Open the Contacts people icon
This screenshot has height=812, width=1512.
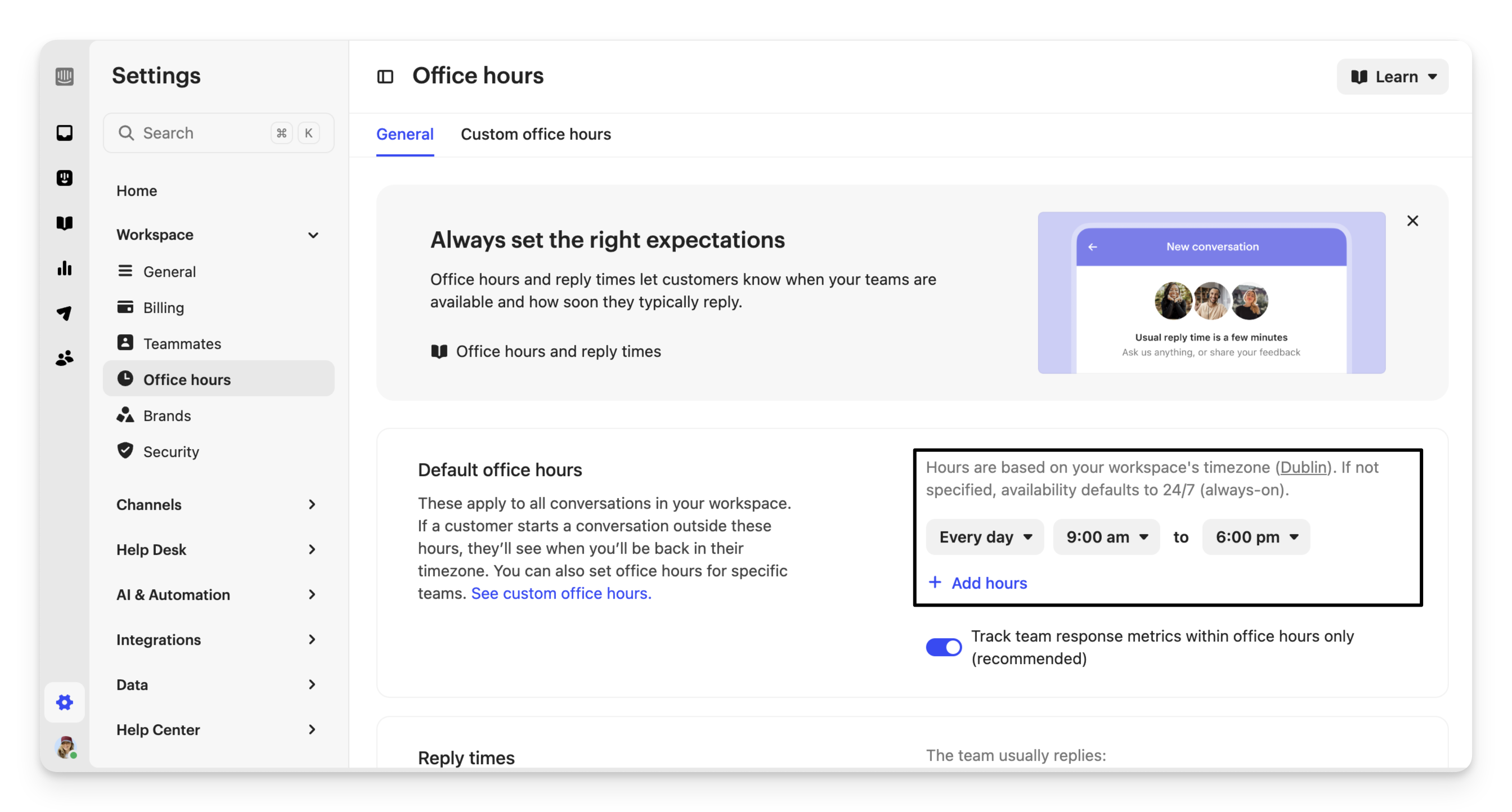click(x=65, y=358)
